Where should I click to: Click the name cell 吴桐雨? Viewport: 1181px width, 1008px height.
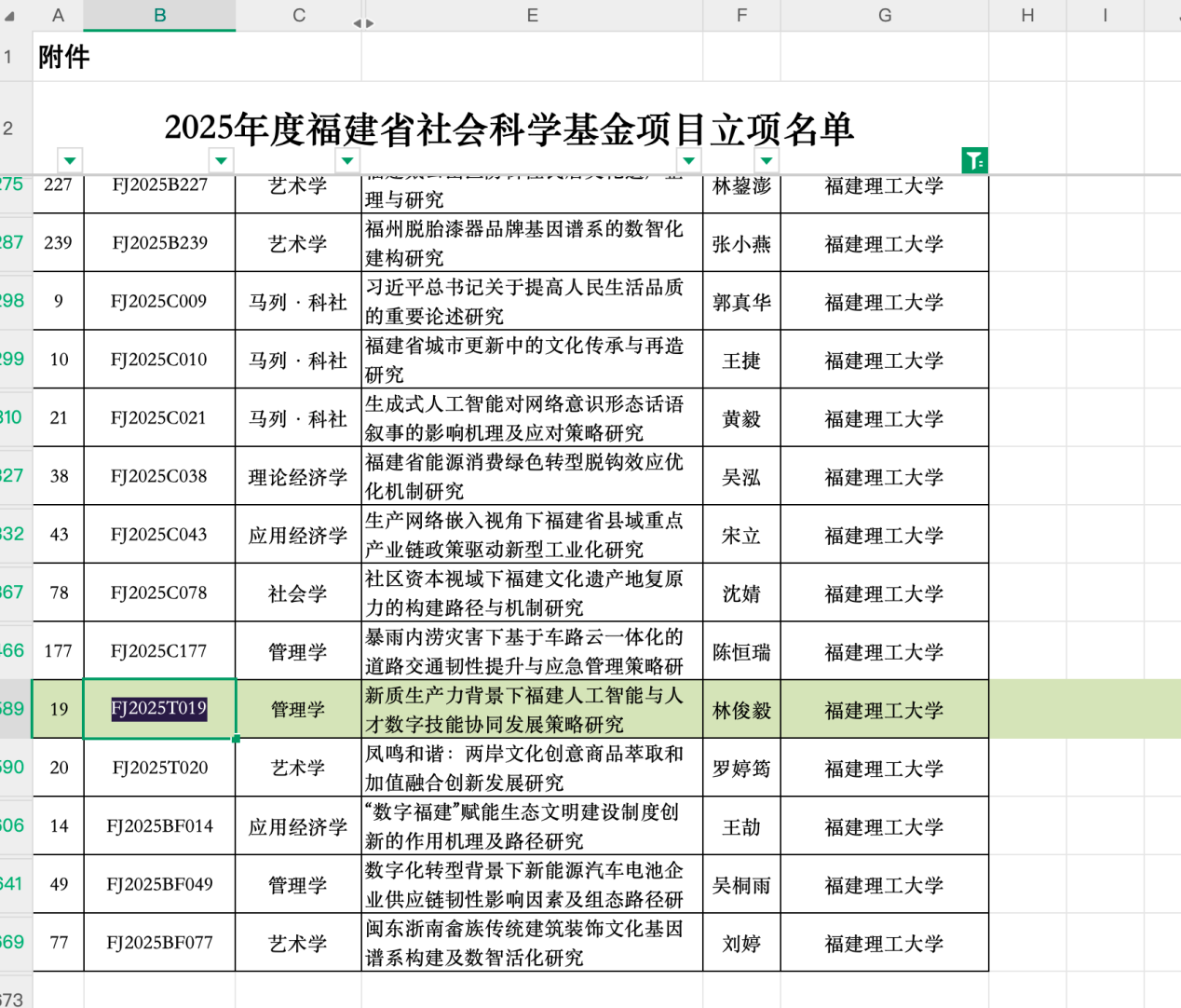[x=741, y=885]
